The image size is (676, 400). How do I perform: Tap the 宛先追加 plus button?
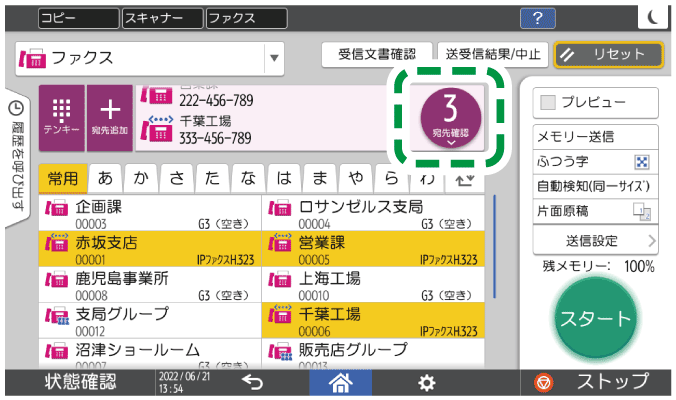(x=110, y=118)
